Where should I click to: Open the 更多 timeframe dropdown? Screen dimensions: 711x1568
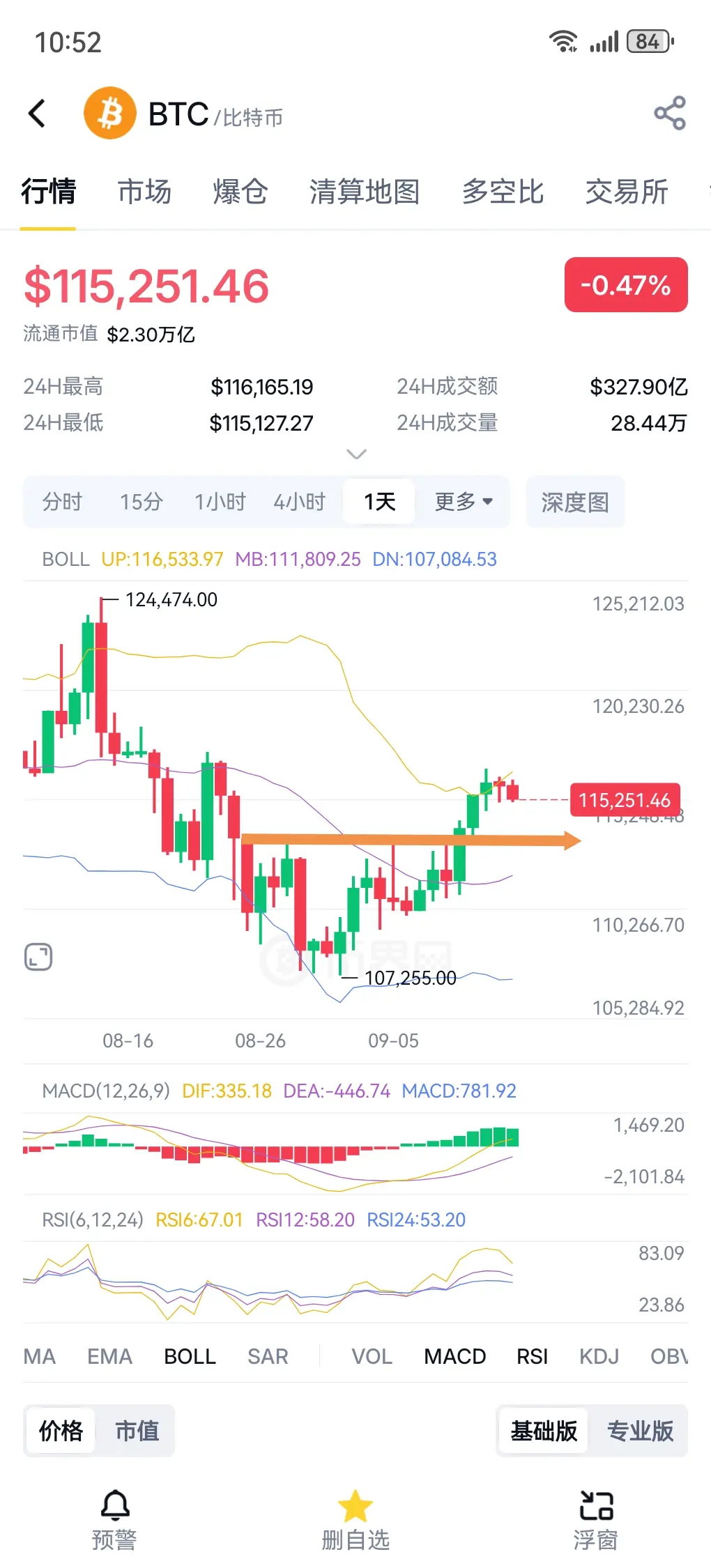[464, 502]
